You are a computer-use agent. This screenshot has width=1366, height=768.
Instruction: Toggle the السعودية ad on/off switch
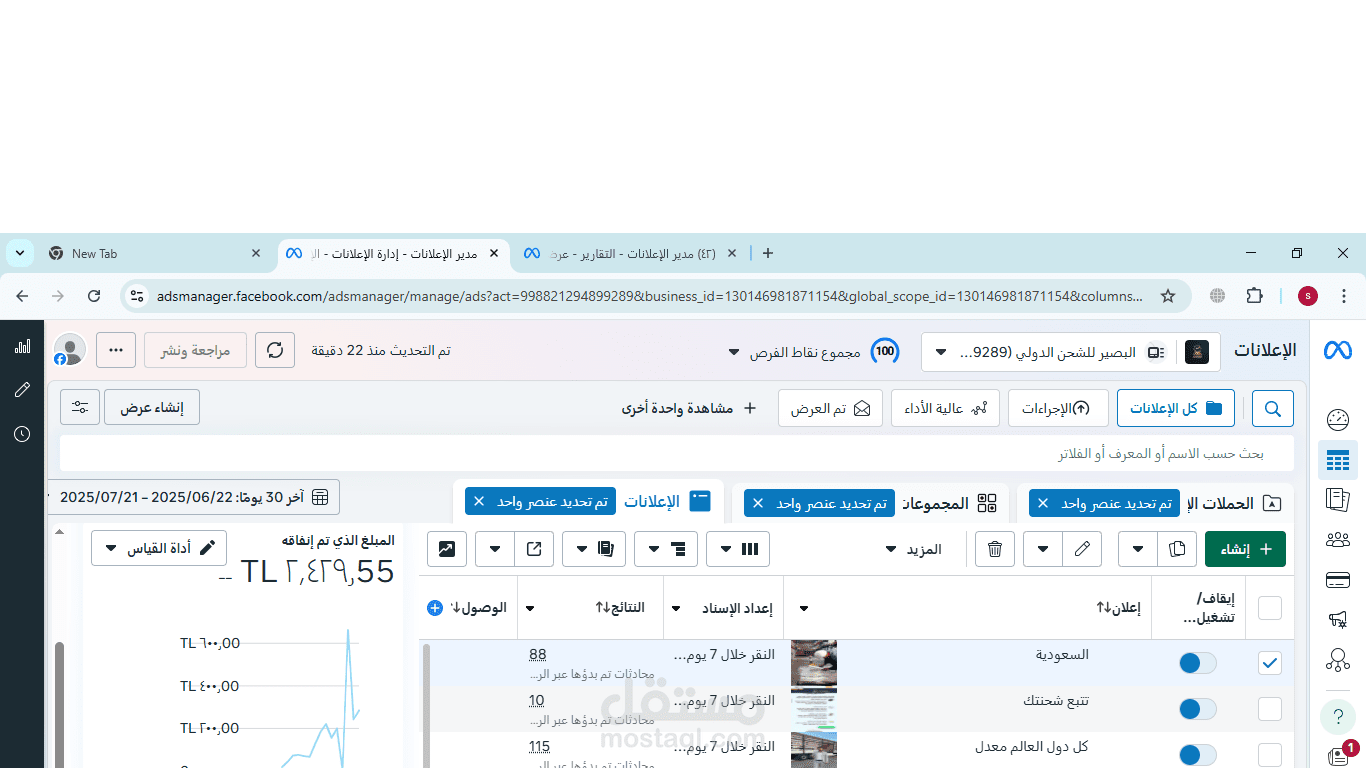[x=1197, y=663]
